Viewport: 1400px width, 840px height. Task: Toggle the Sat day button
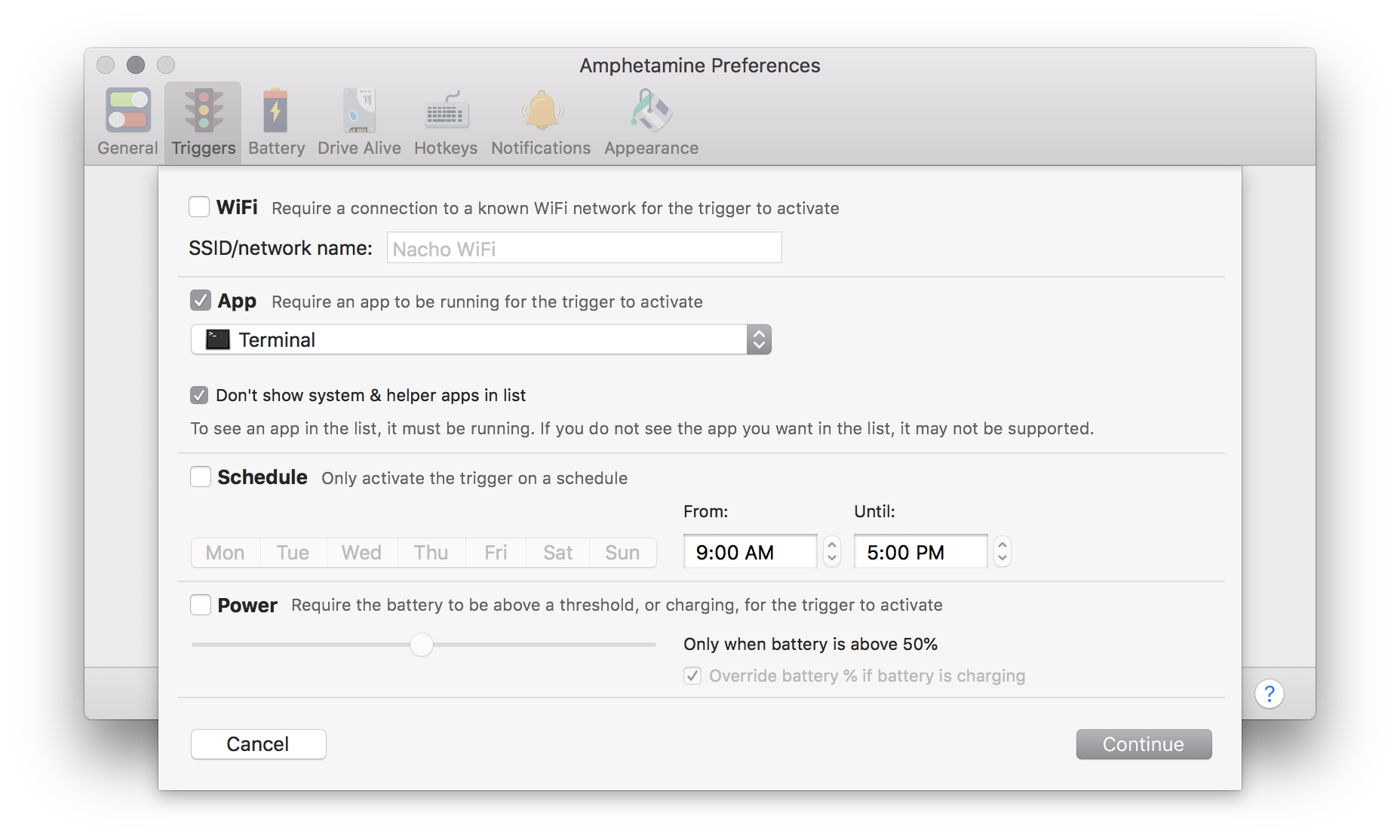[557, 553]
